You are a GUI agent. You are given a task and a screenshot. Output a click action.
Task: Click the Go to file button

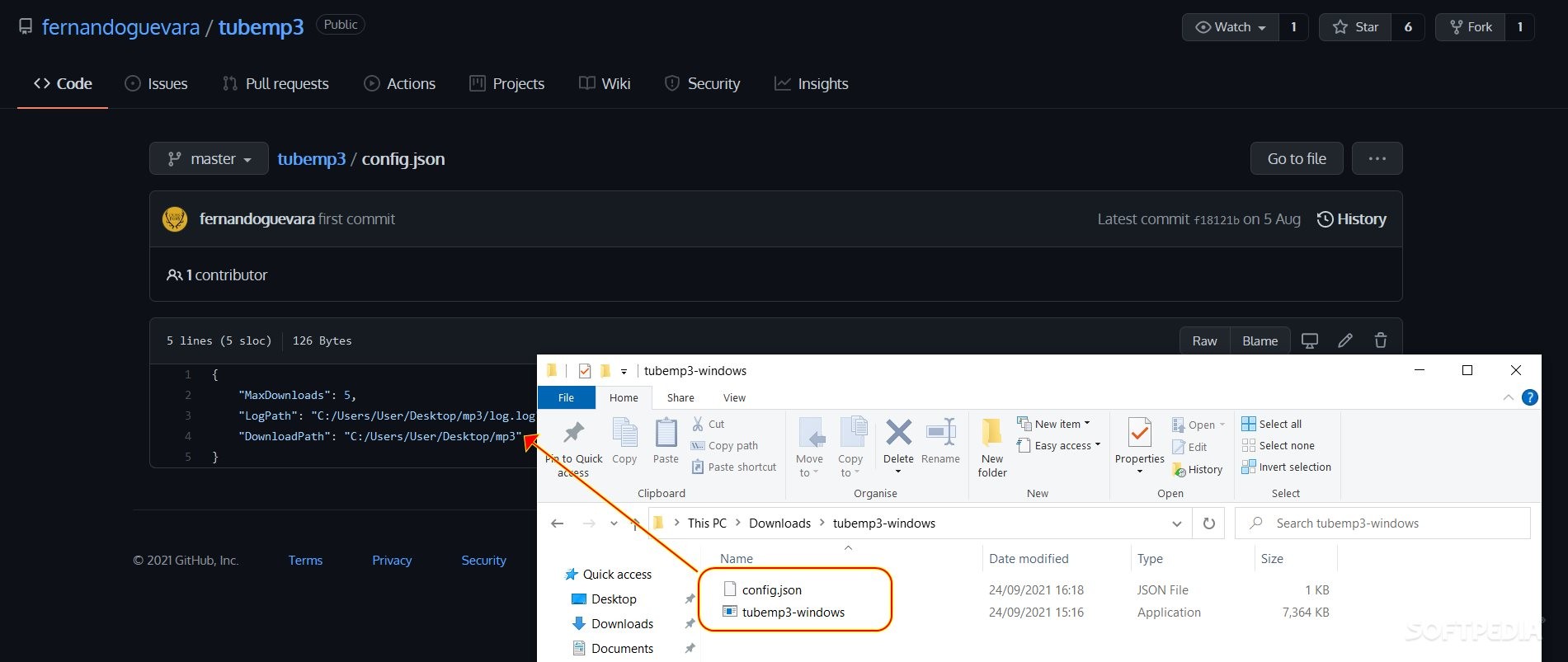[1297, 158]
